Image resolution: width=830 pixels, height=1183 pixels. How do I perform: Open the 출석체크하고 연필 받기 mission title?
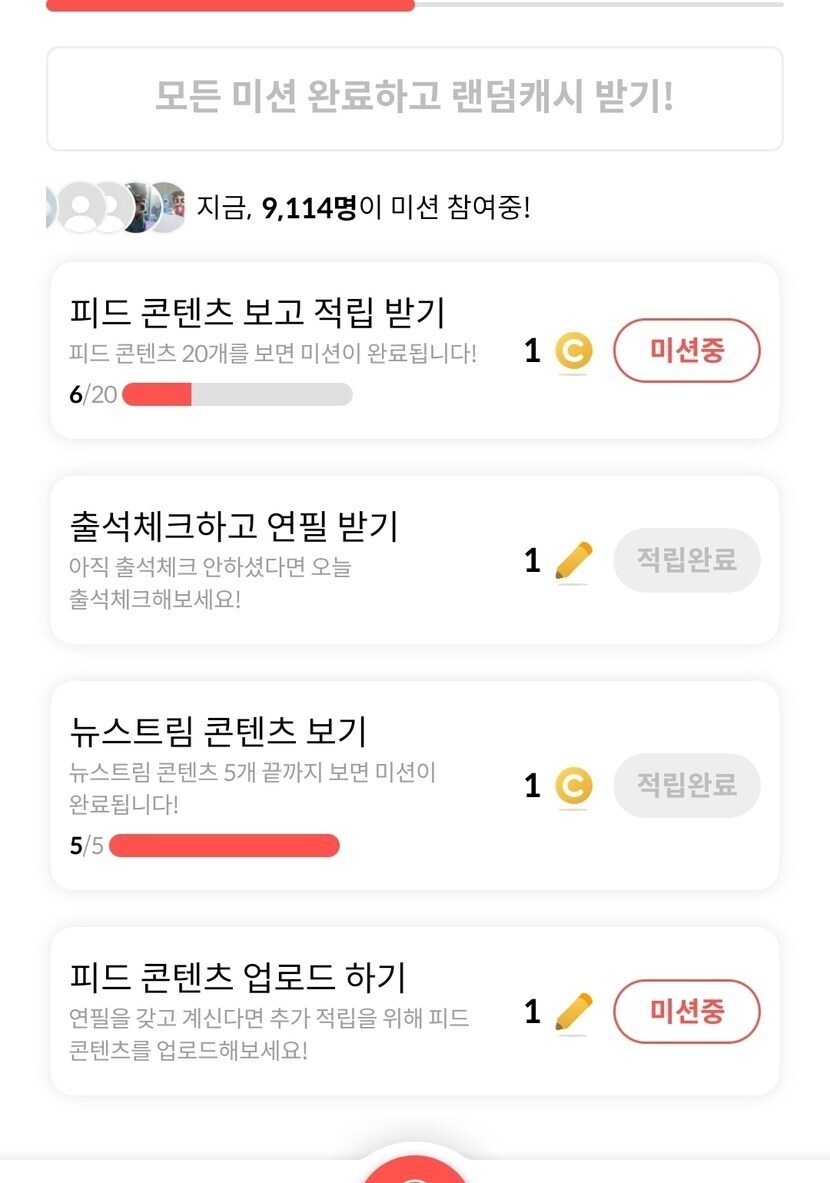coord(234,524)
